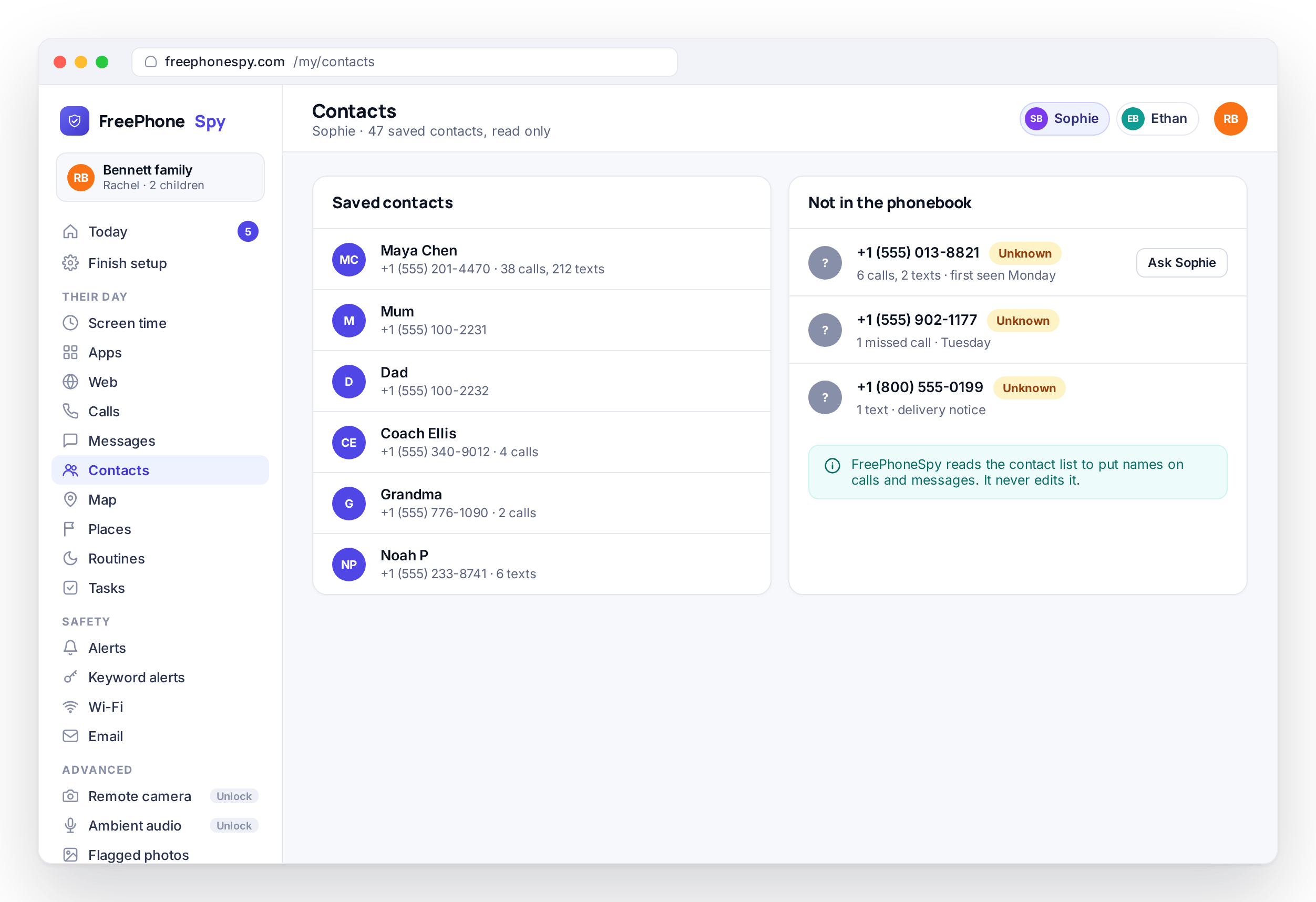This screenshot has width=1316, height=902.
Task: Click the Web globe icon
Action: pyautogui.click(x=70, y=382)
